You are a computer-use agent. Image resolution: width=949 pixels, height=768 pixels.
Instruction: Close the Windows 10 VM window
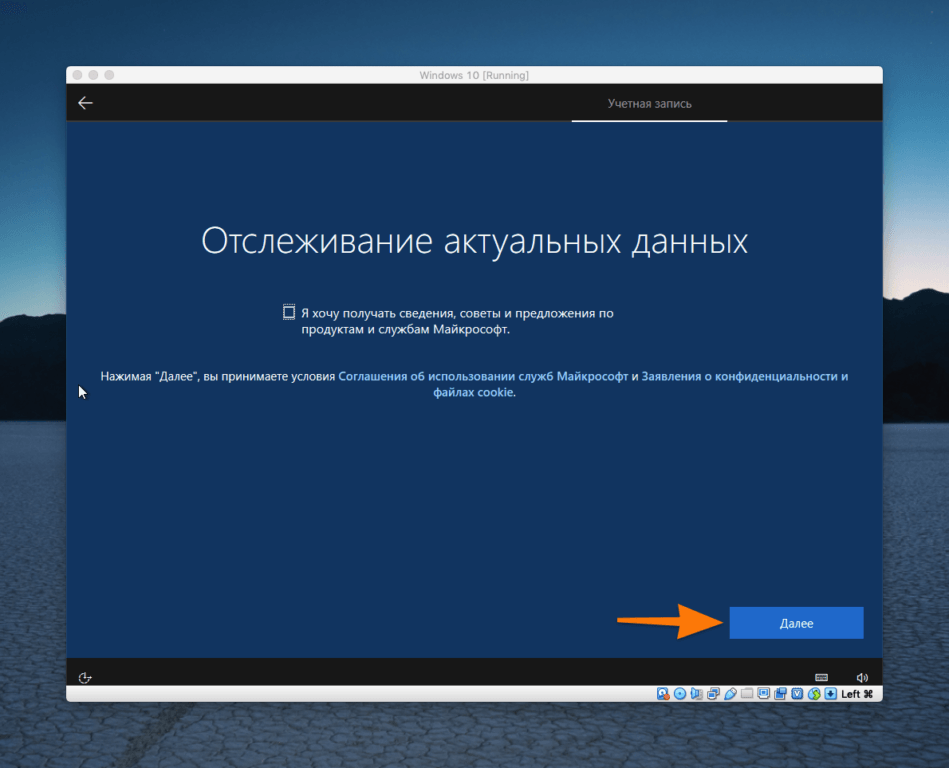click(x=77, y=75)
